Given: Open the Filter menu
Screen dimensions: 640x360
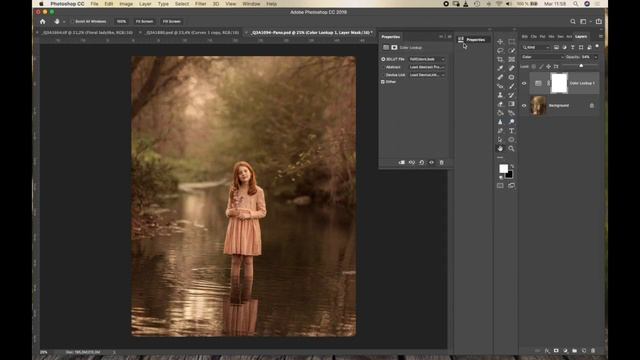Looking at the screenshot, I should 200,4.
